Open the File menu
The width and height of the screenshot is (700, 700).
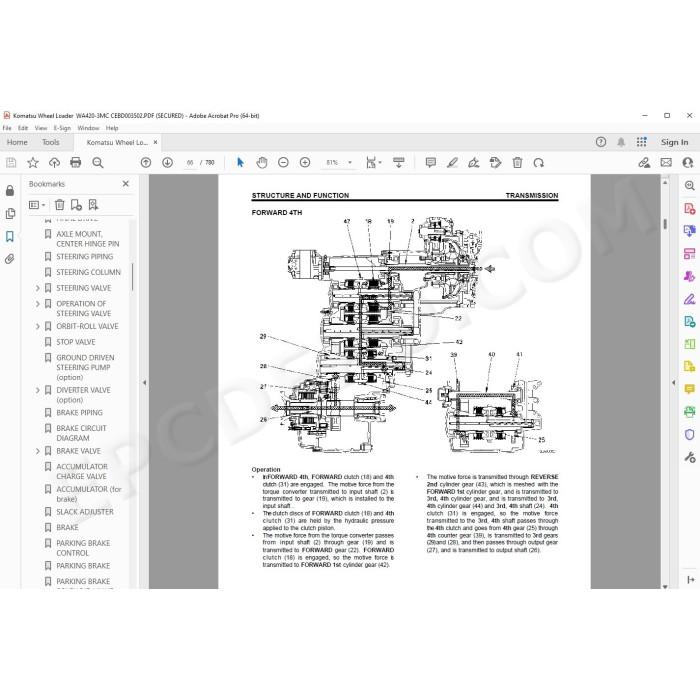click(7, 128)
